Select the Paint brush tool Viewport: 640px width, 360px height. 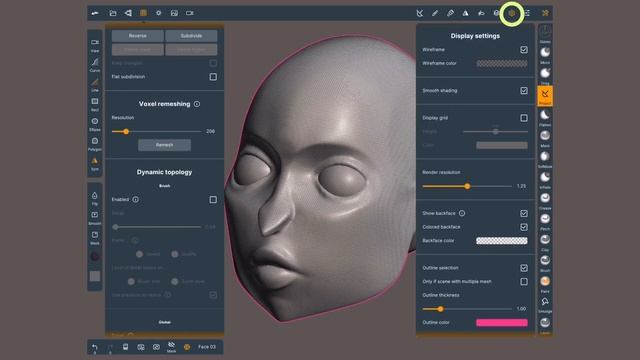coord(545,283)
